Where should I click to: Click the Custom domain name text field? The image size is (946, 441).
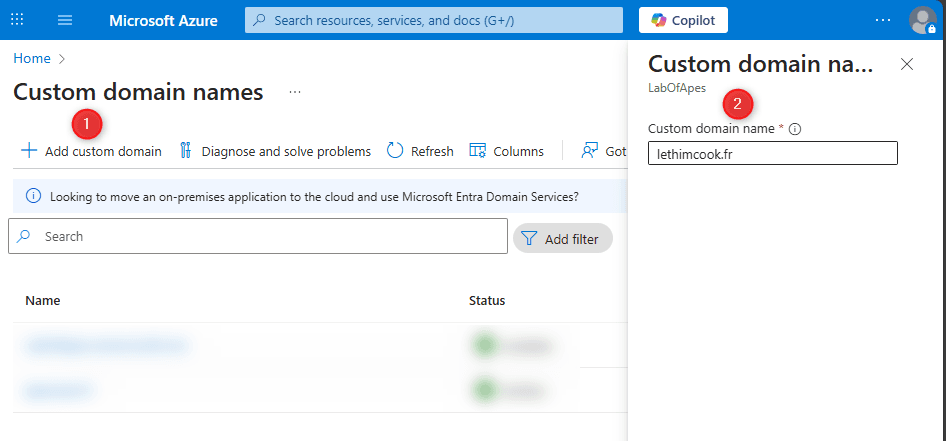point(772,153)
